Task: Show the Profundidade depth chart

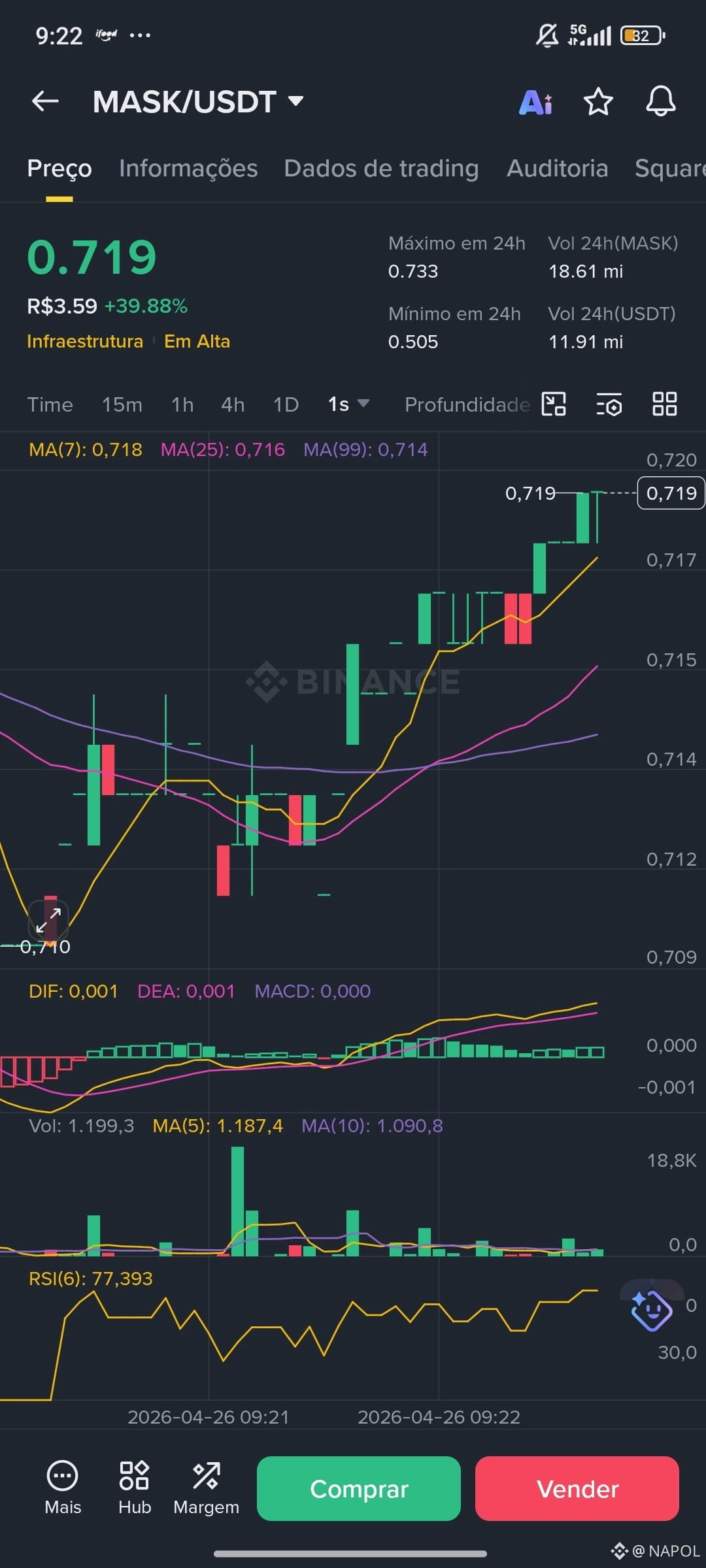Action: [x=467, y=404]
